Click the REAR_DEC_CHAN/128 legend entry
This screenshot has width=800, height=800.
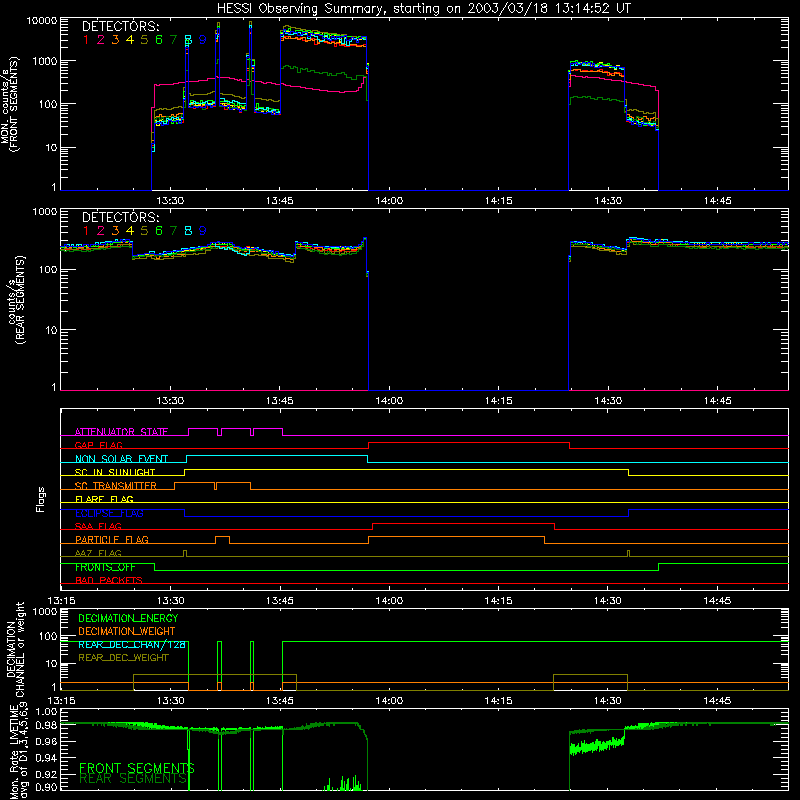132,644
